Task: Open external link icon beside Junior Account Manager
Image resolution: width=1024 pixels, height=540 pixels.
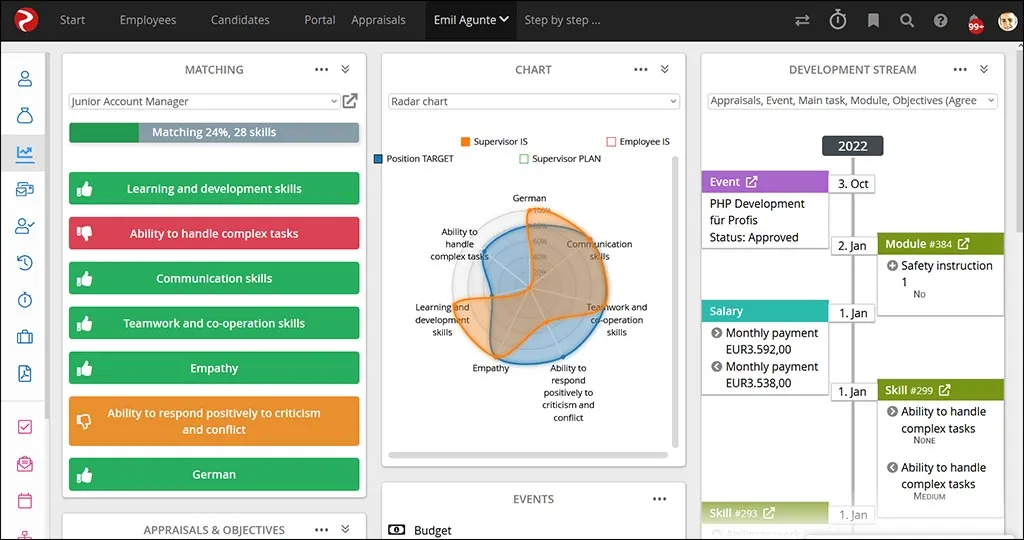Action: click(350, 101)
